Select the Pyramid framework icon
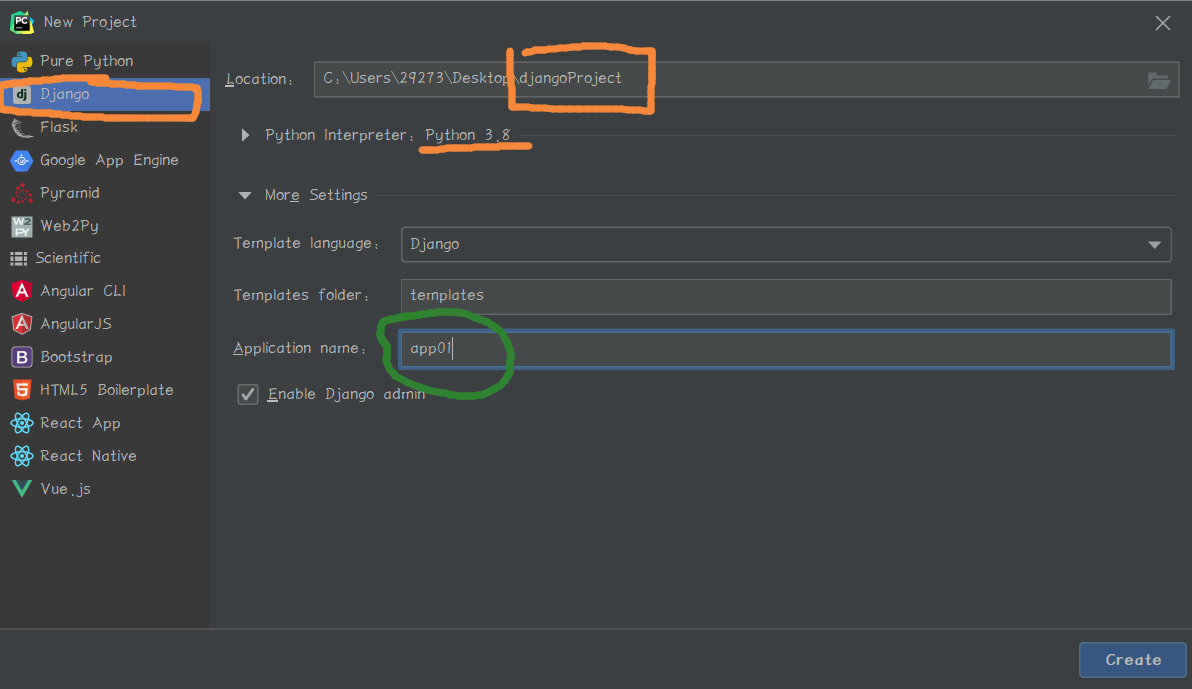This screenshot has width=1192, height=689. pos(21,193)
